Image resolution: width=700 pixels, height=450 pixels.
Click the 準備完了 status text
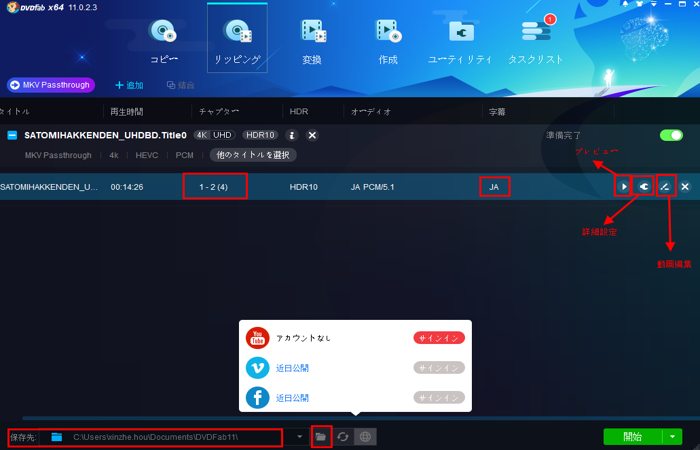click(x=563, y=135)
